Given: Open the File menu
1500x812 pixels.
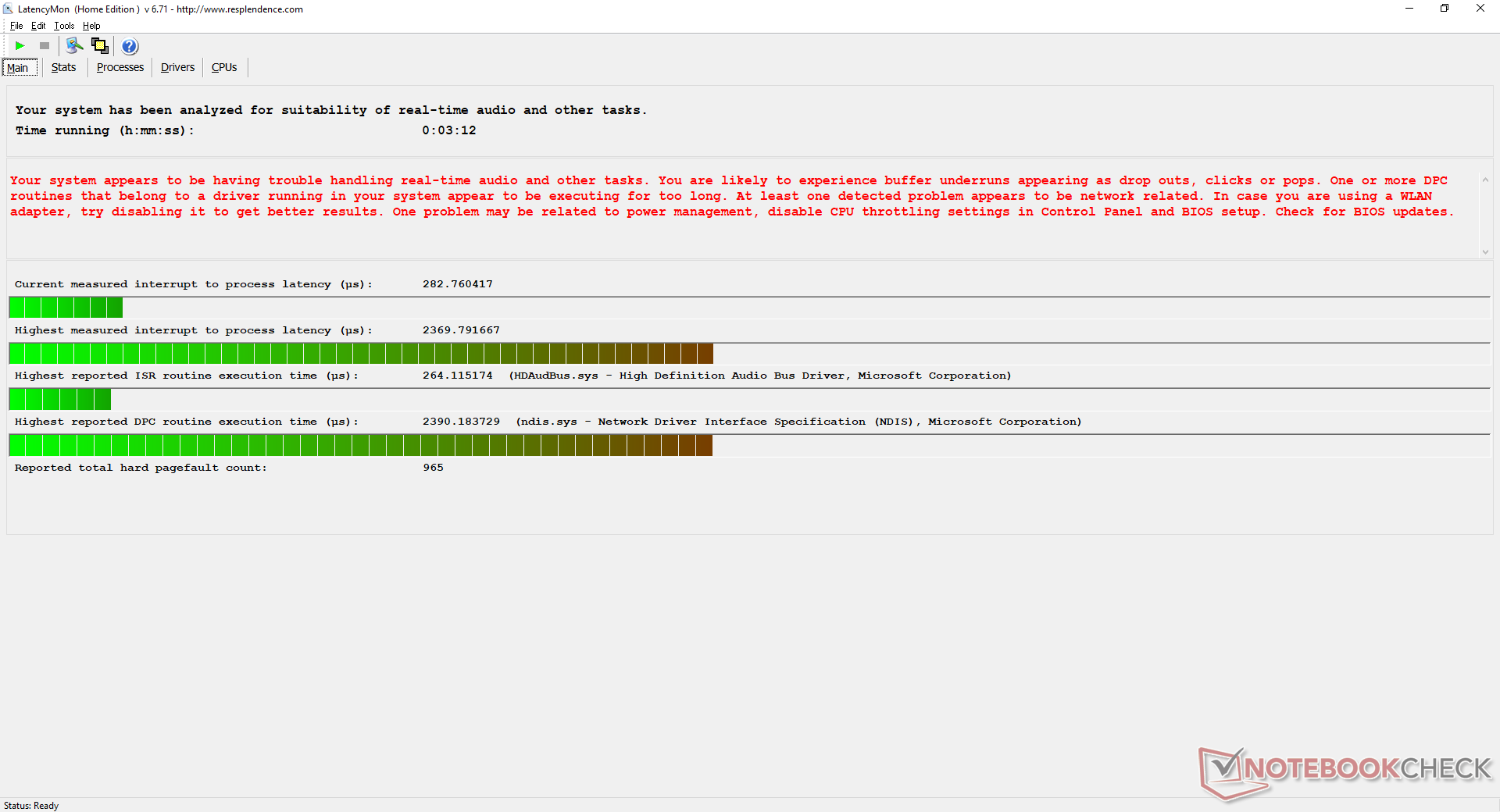Looking at the screenshot, I should point(16,26).
